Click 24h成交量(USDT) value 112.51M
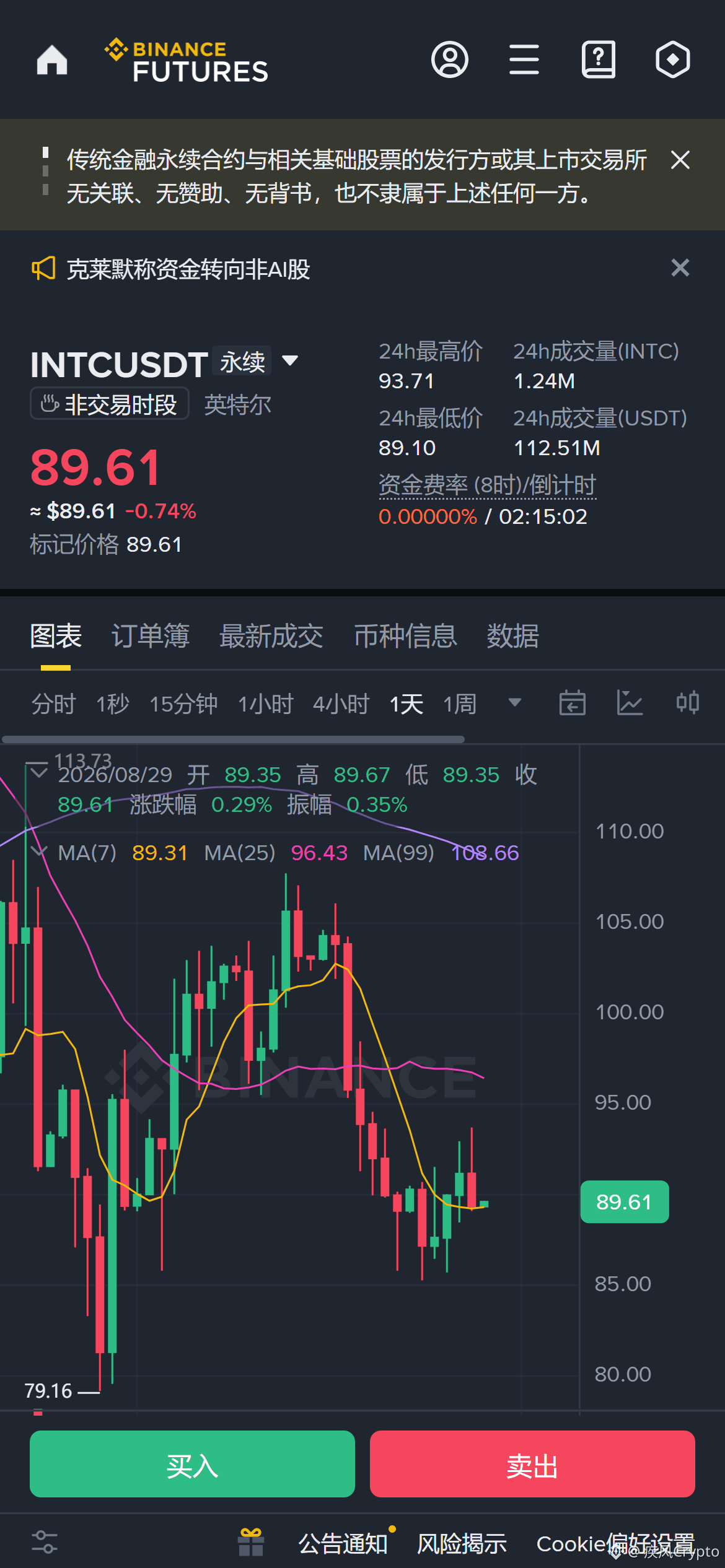The width and height of the screenshot is (725, 1568). pos(557,448)
